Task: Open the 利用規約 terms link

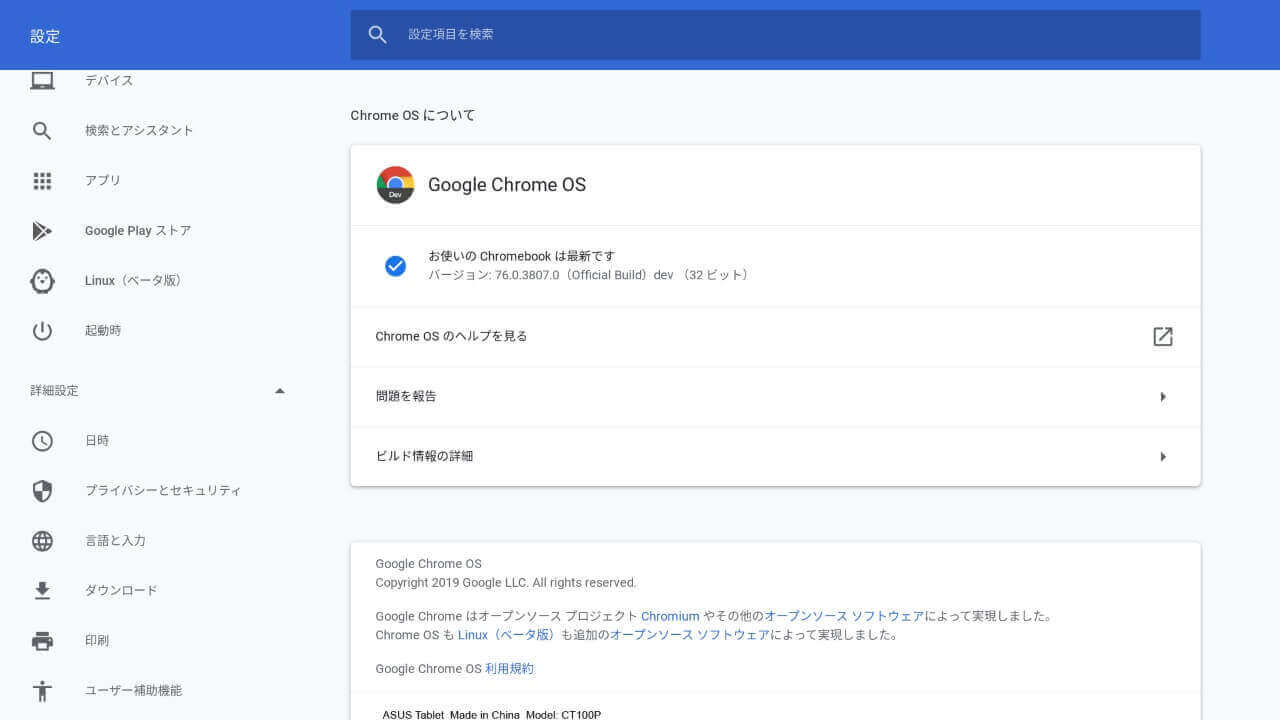Action: click(509, 669)
